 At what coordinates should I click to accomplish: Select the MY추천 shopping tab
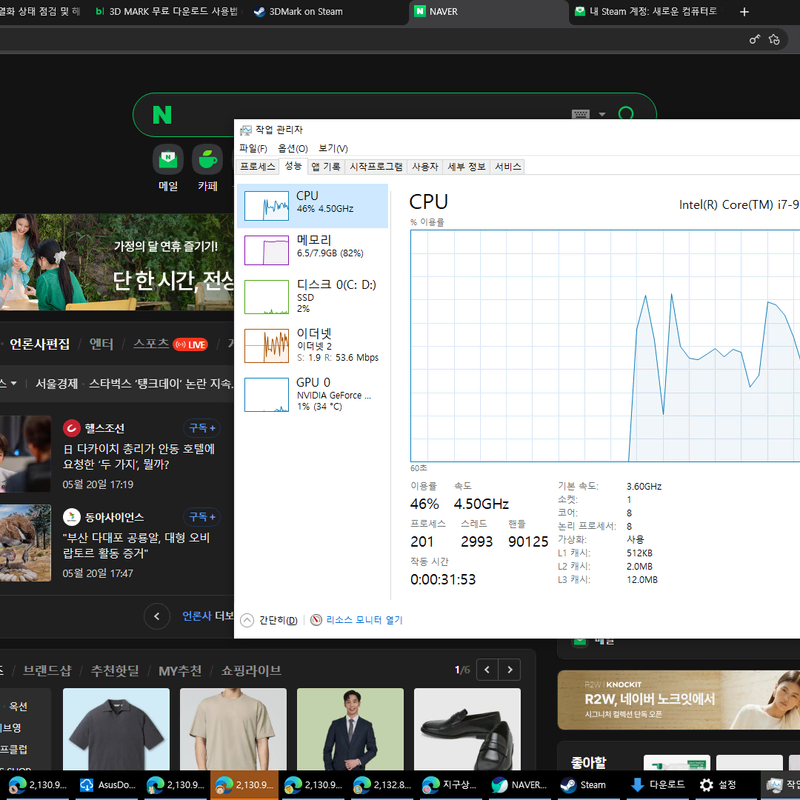pos(180,670)
